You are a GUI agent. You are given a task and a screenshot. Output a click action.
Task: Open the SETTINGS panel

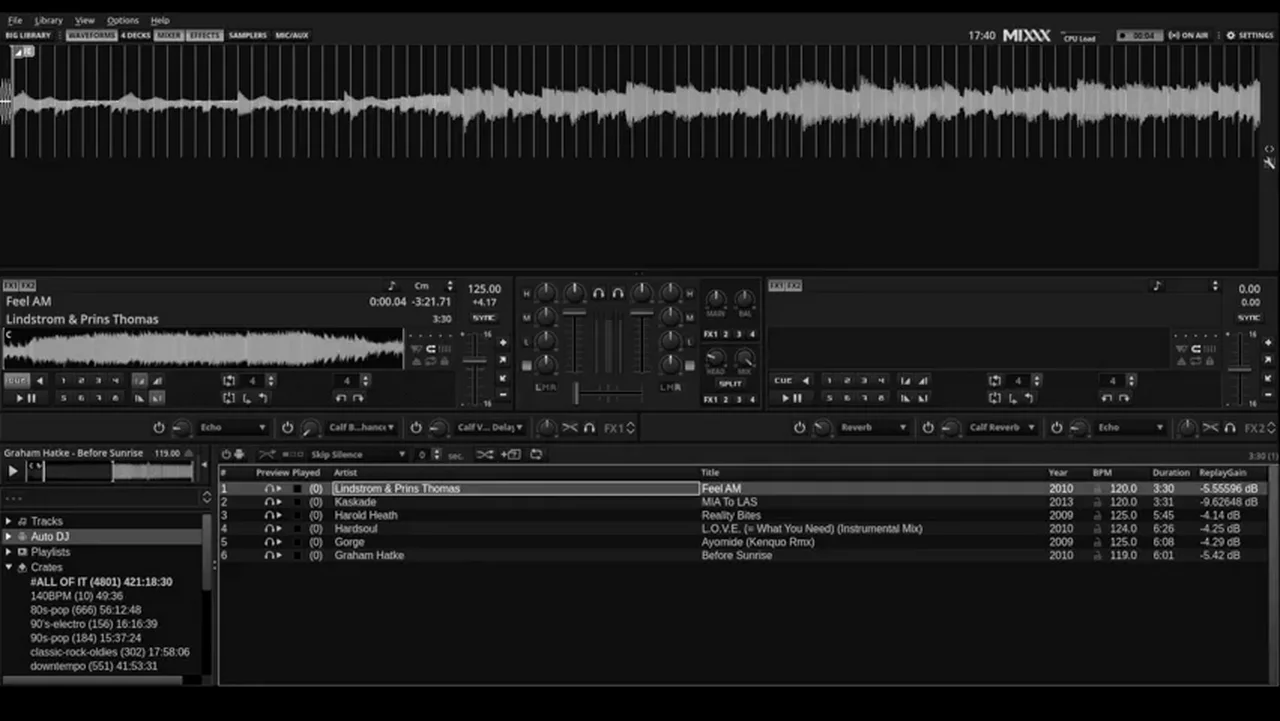[x=1250, y=36]
